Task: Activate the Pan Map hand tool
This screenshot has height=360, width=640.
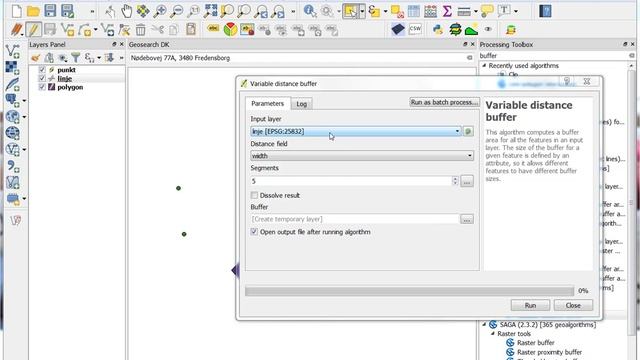Action: [127, 11]
